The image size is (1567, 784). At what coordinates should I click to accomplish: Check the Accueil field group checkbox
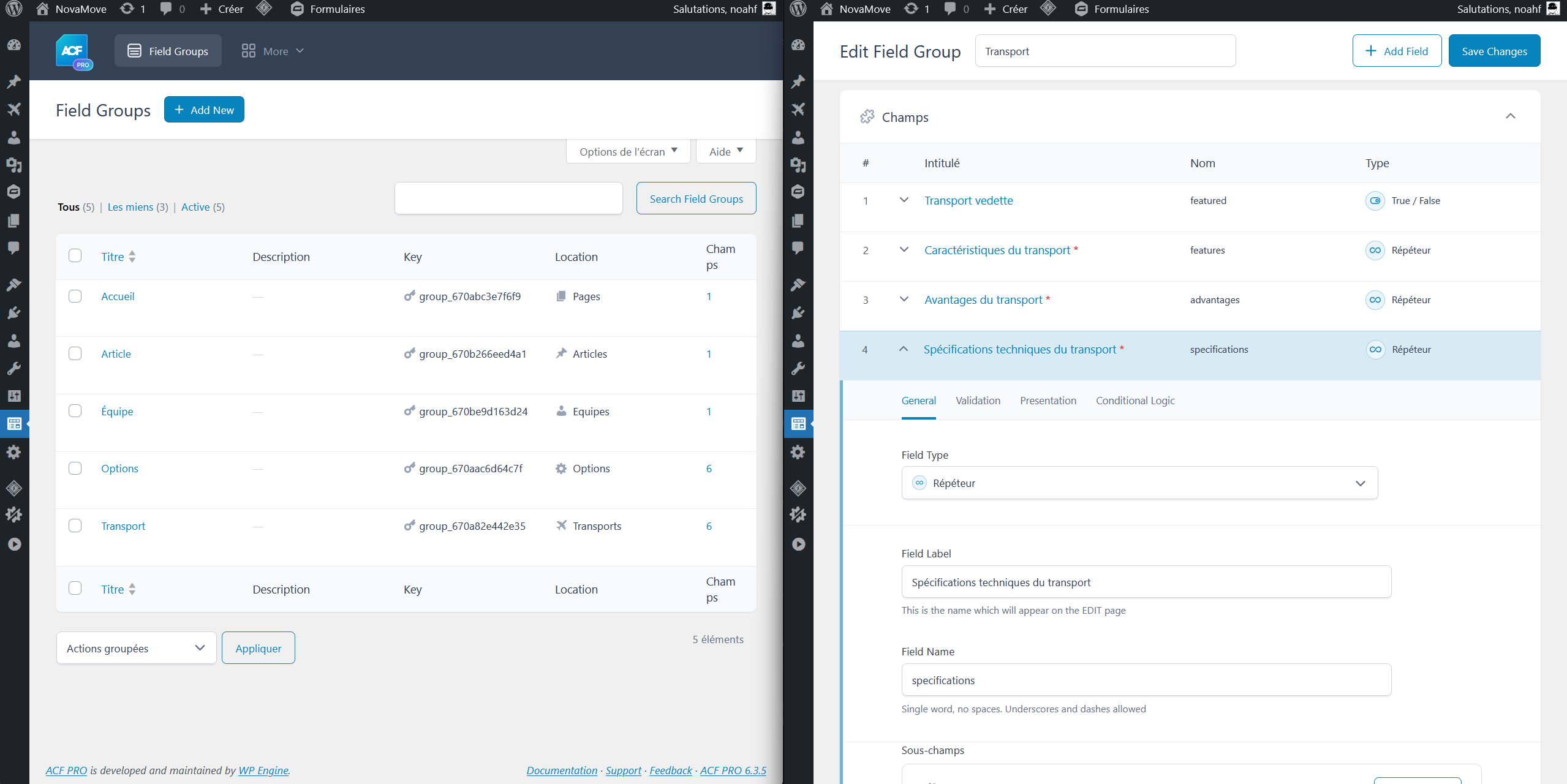pos(75,296)
